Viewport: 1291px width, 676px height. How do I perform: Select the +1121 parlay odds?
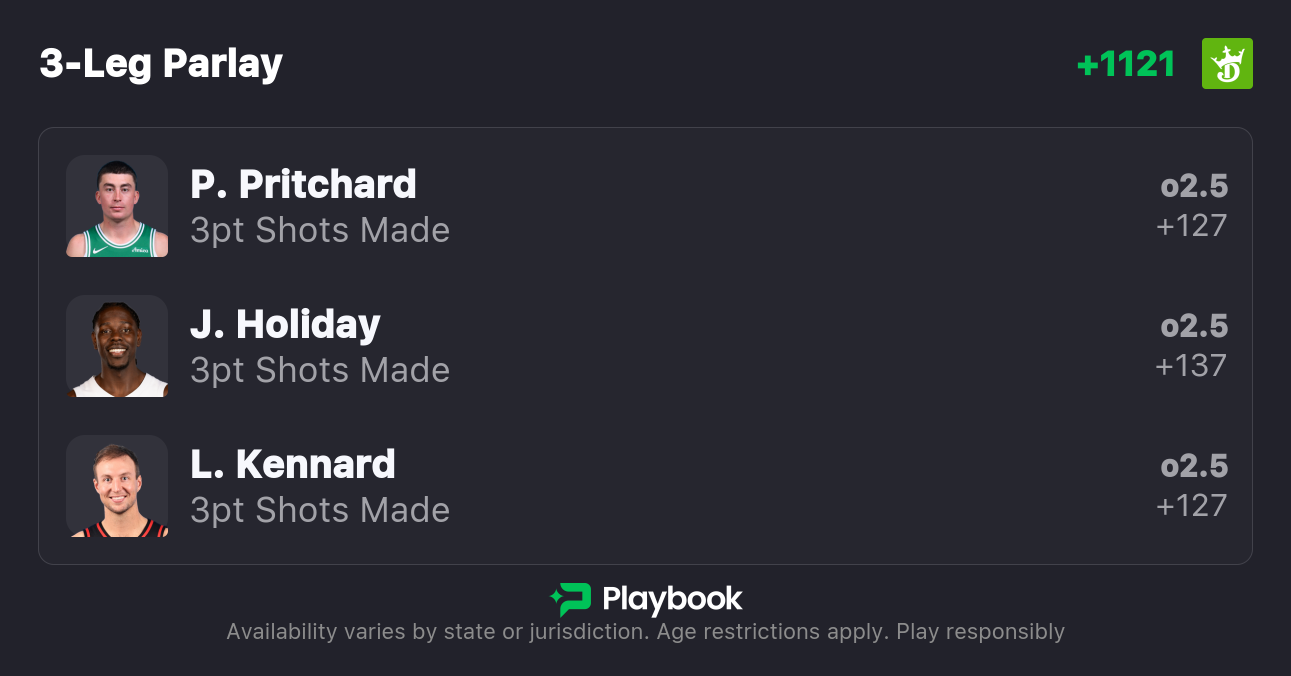1126,64
